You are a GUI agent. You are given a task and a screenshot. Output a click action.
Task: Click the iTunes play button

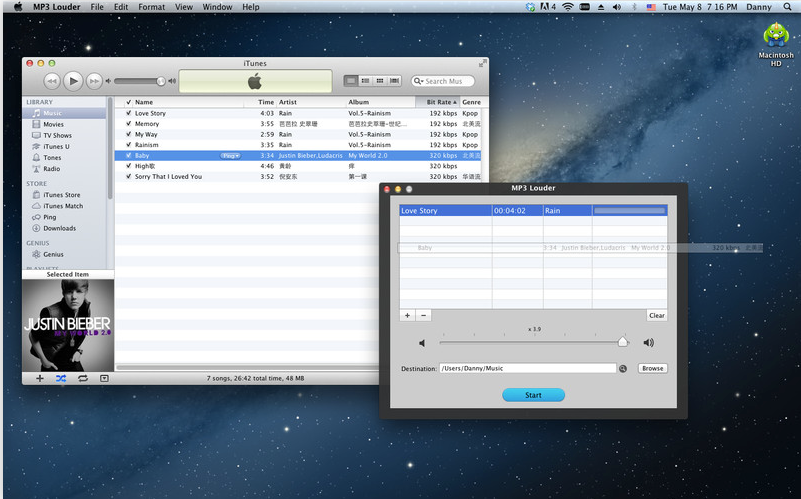pyautogui.click(x=73, y=81)
